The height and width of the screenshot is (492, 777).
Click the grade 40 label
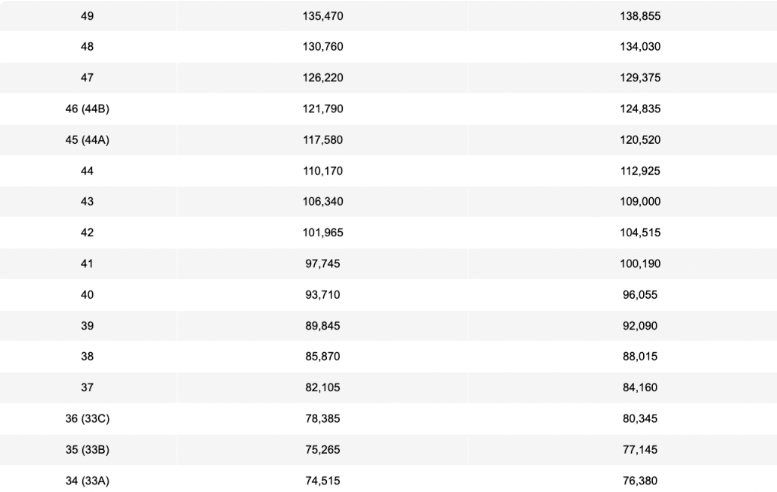[87, 295]
